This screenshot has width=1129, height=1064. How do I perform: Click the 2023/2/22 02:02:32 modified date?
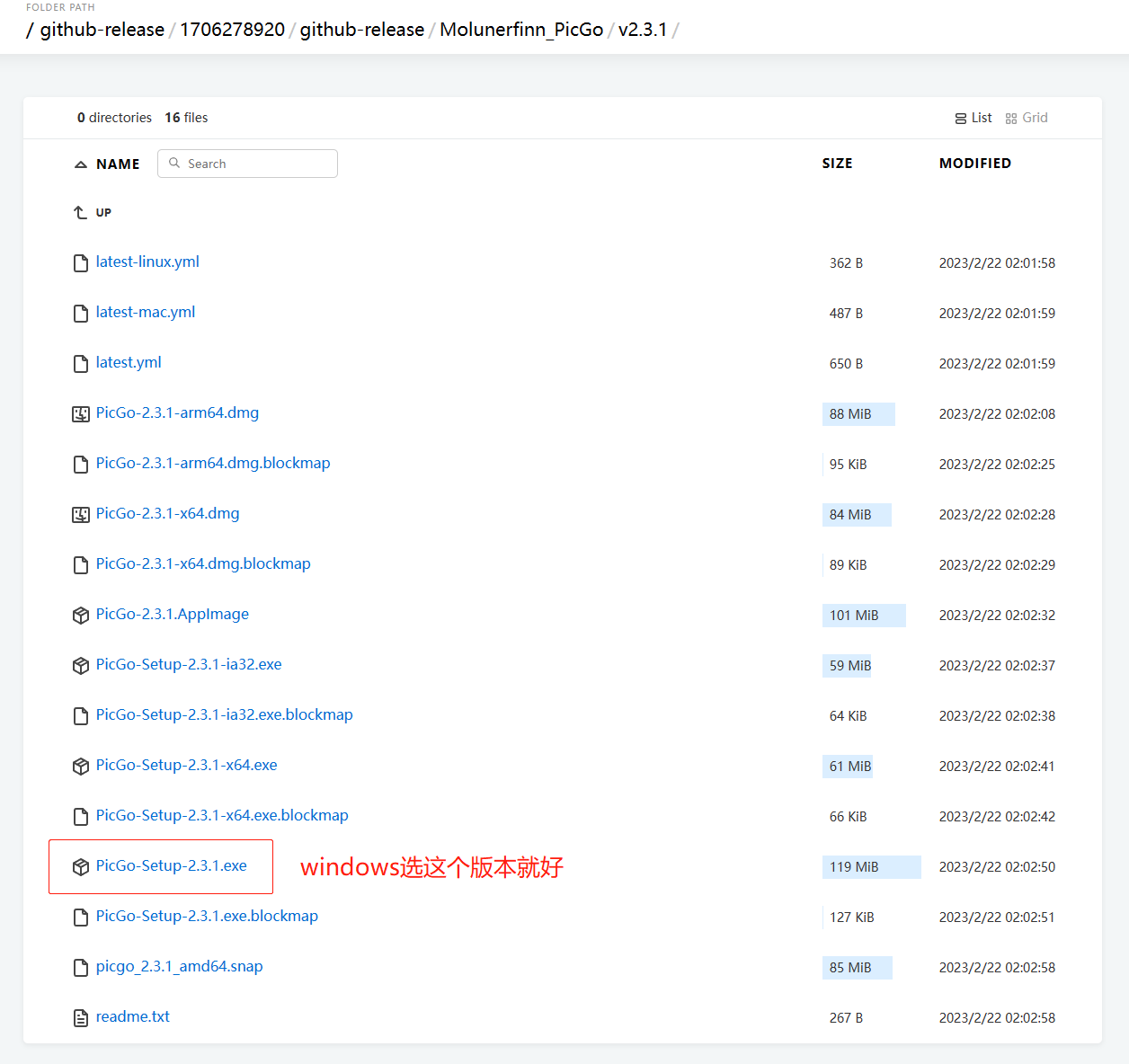pyautogui.click(x=997, y=616)
